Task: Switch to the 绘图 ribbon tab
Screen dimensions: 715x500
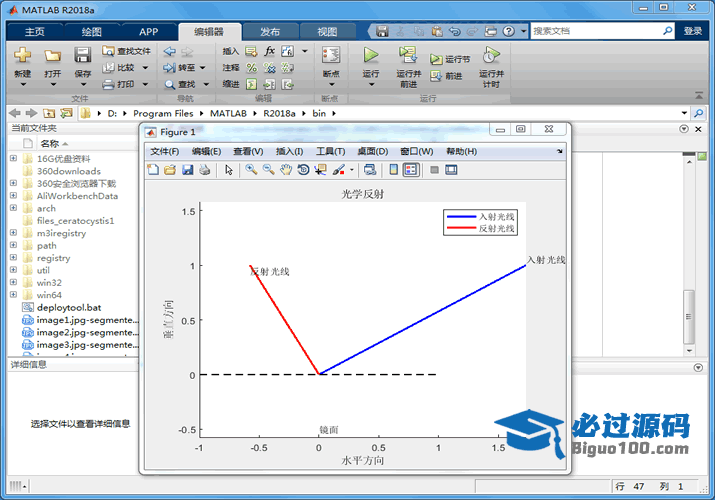Action: [x=91, y=32]
